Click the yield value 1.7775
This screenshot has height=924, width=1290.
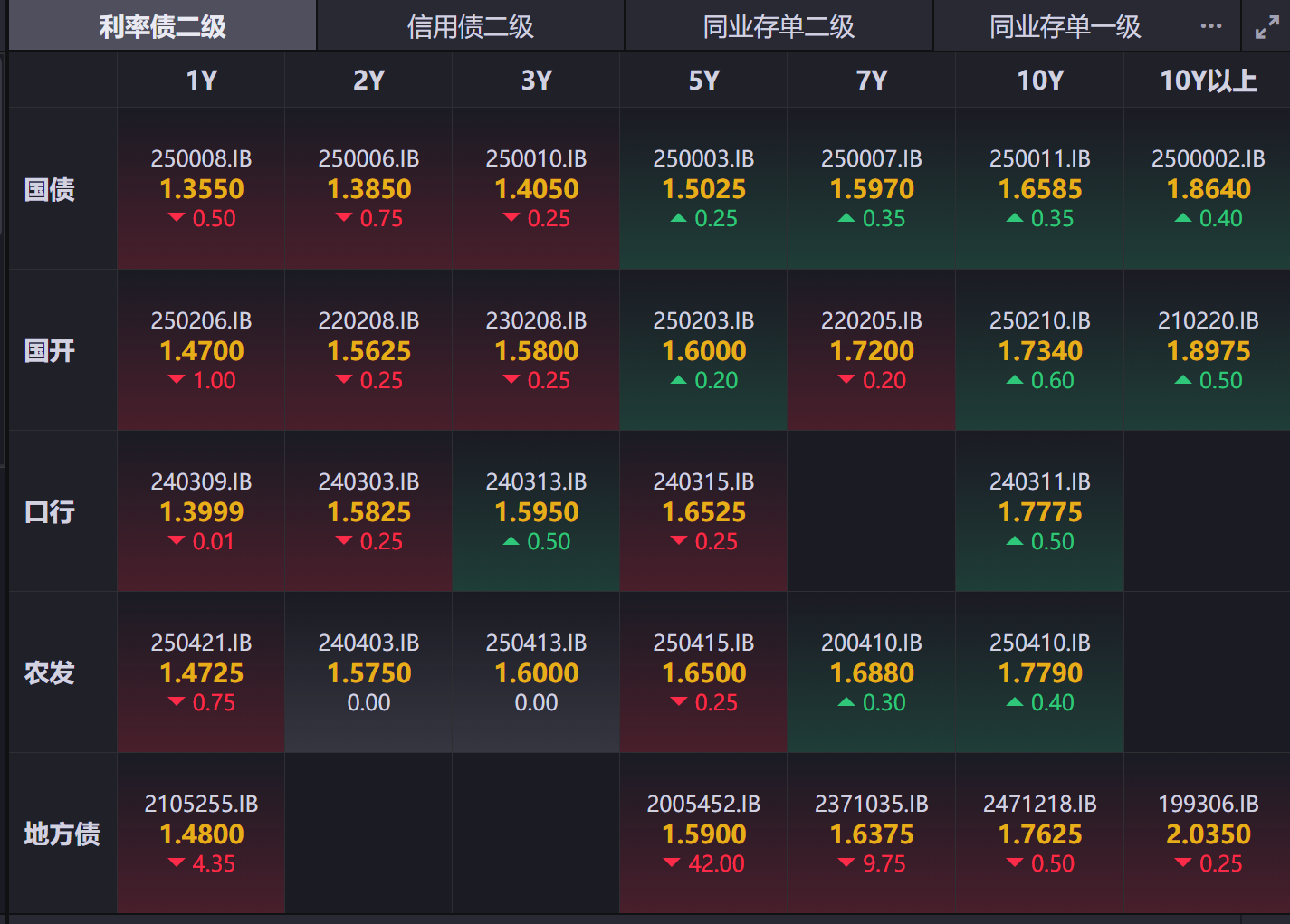(1040, 512)
